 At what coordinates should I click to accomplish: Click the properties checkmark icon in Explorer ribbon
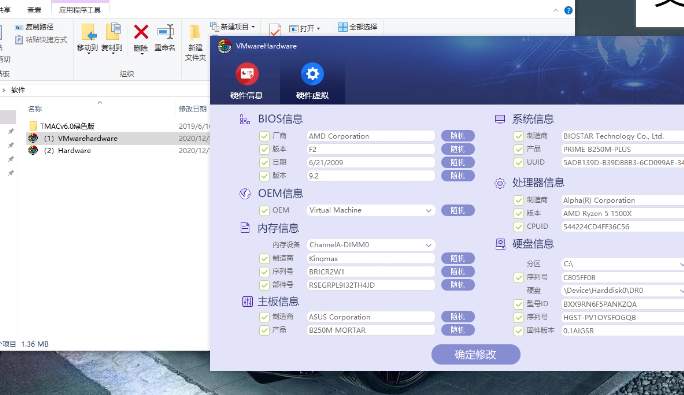pos(275,30)
